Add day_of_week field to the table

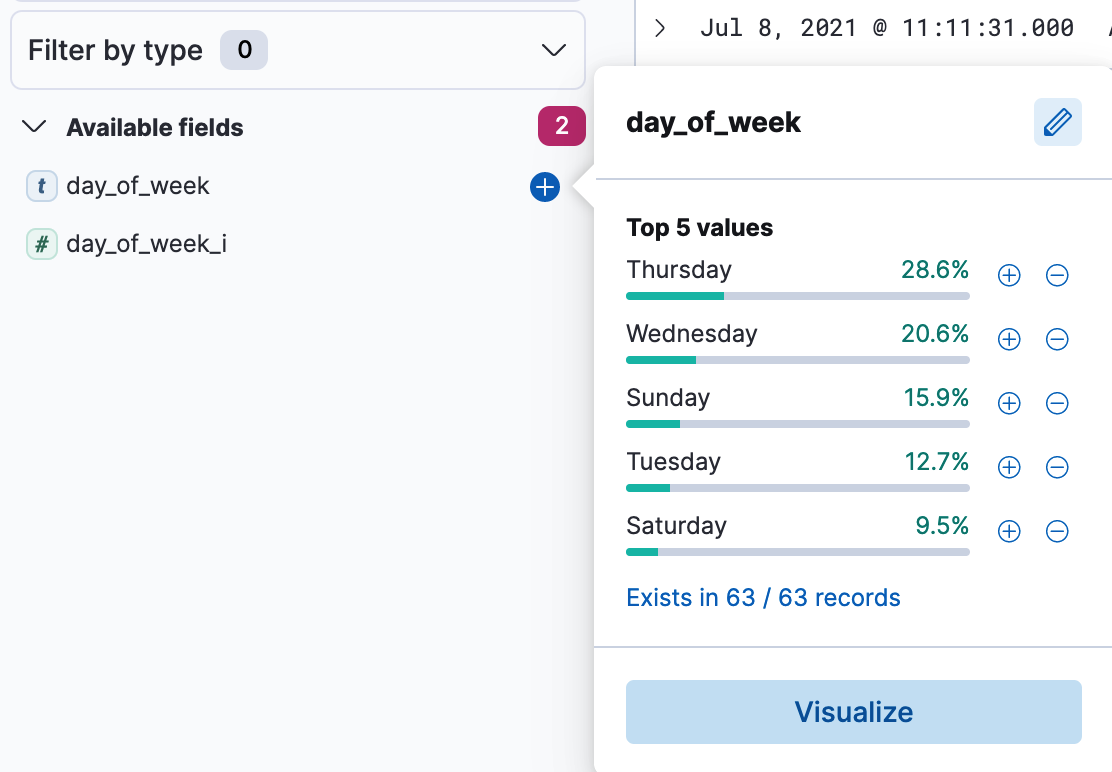click(544, 187)
